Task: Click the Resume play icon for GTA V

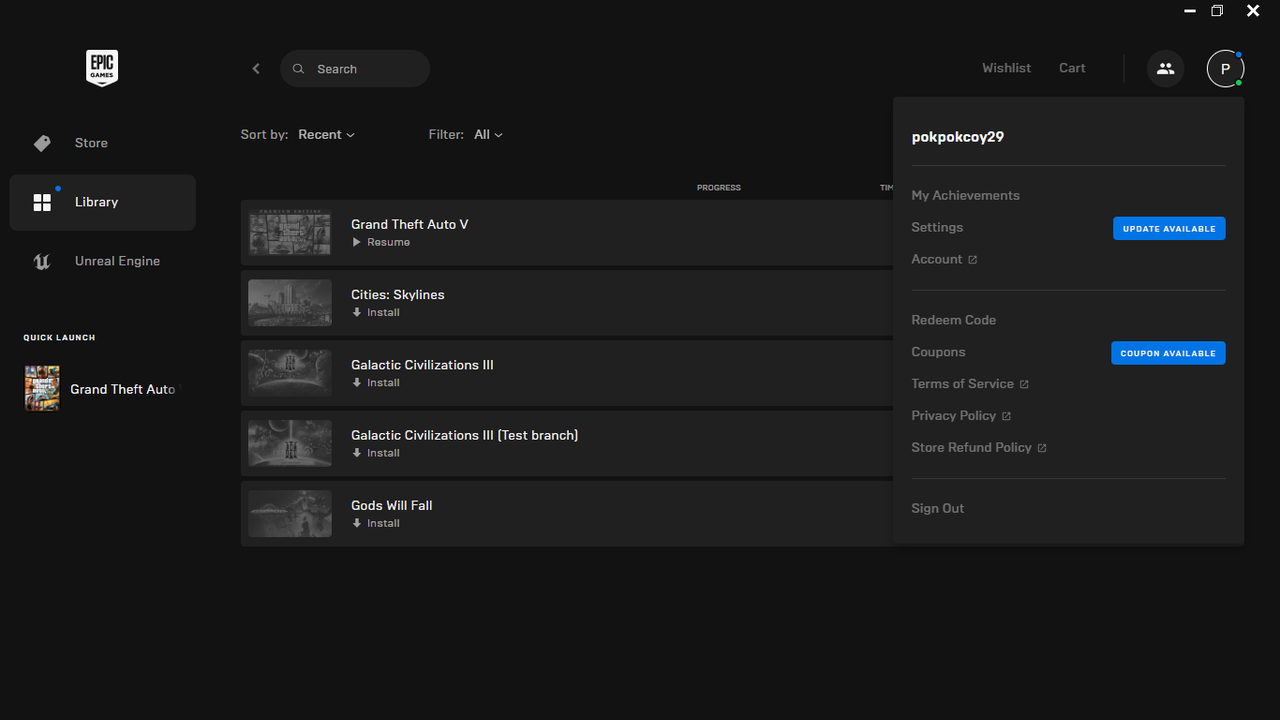Action: [x=357, y=242]
